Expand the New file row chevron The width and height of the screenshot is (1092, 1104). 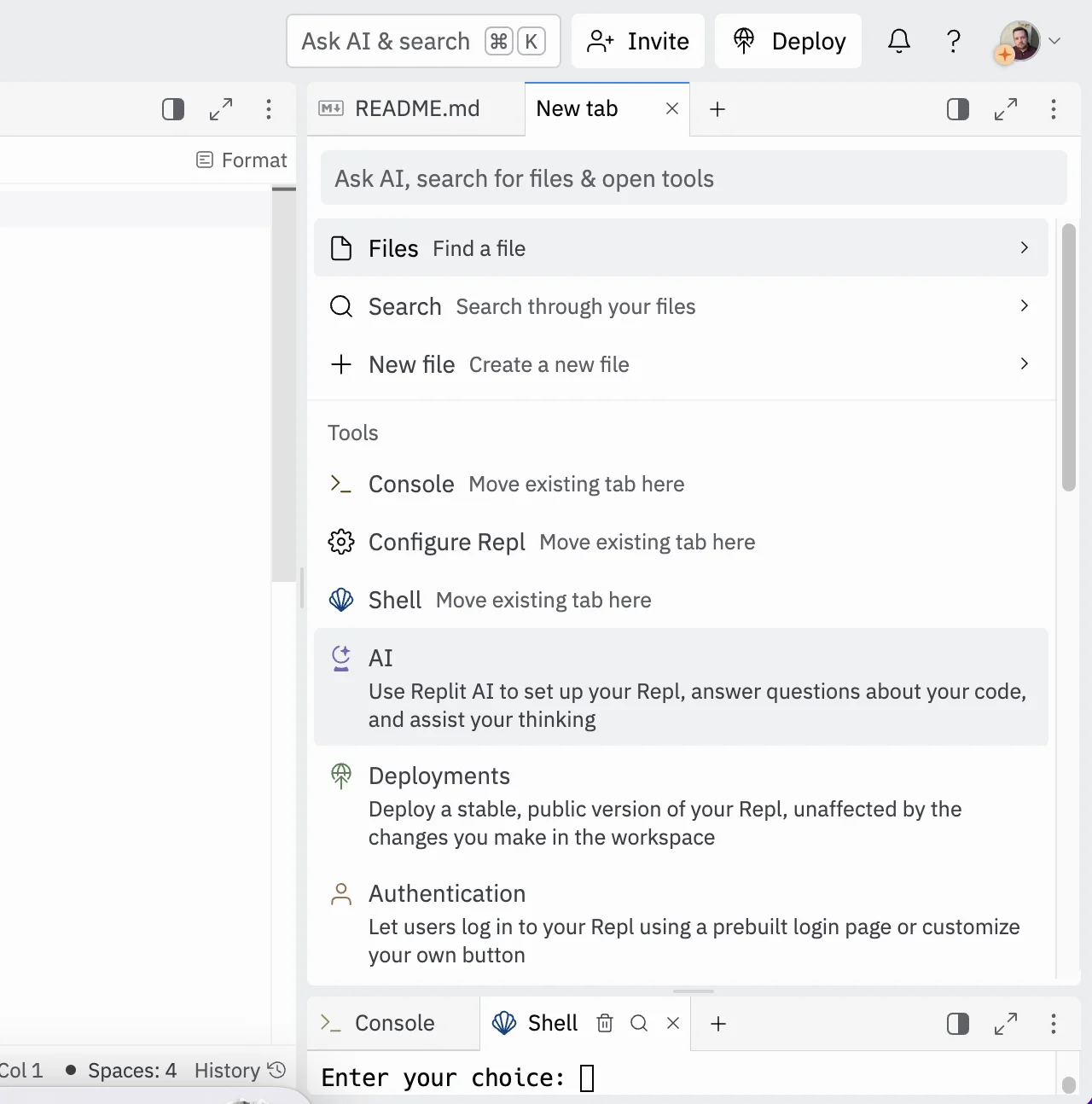click(1025, 363)
